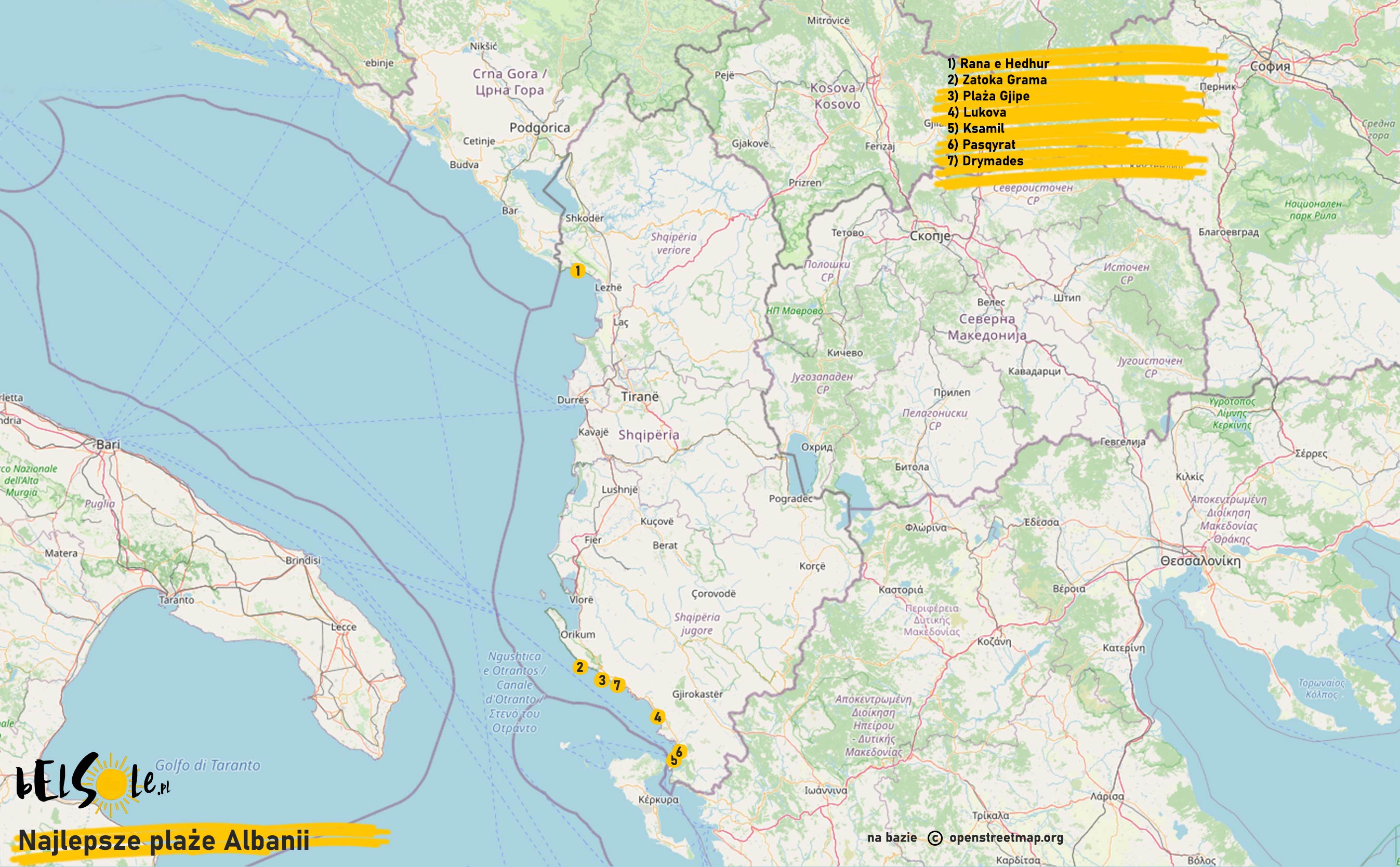This screenshot has height=867, width=1400.
Task: Click the Zatoka Grama legend entry
Action: coord(997,79)
